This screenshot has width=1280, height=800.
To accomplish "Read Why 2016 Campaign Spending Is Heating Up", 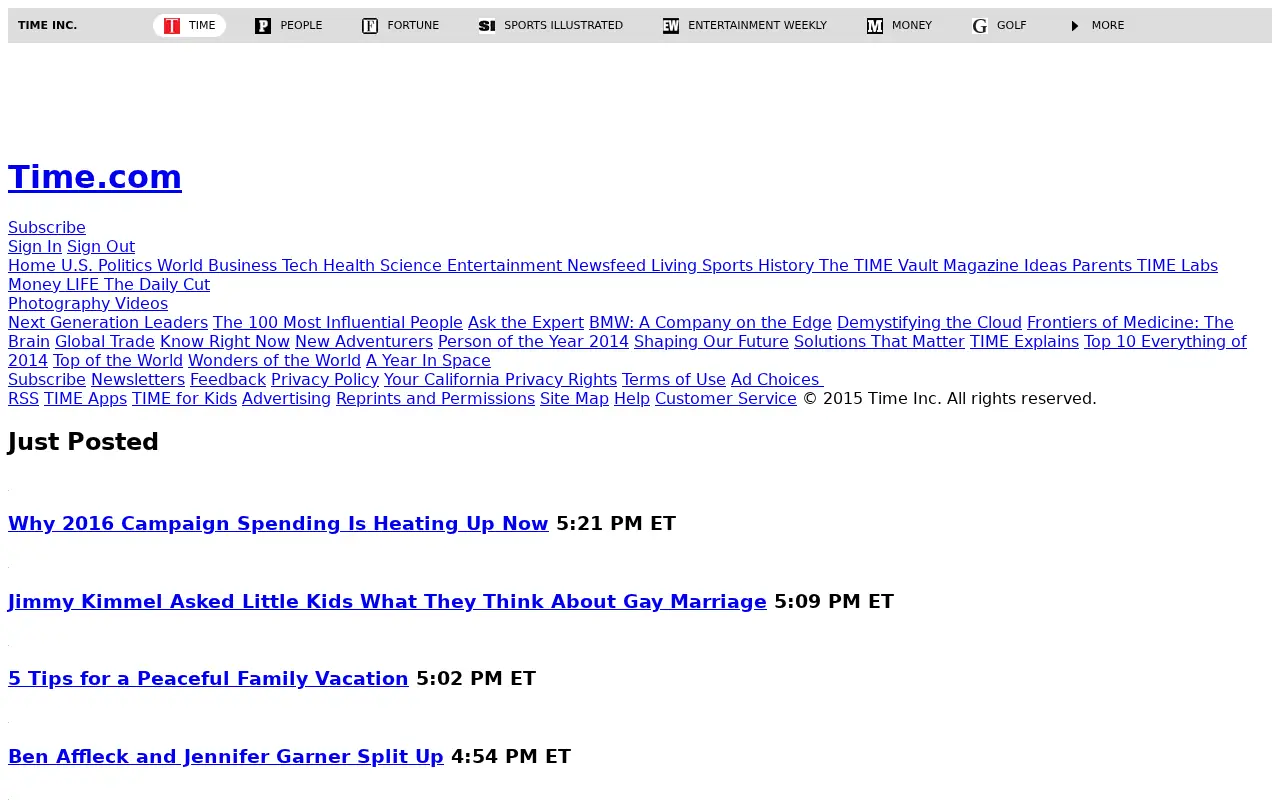I will tap(278, 524).
